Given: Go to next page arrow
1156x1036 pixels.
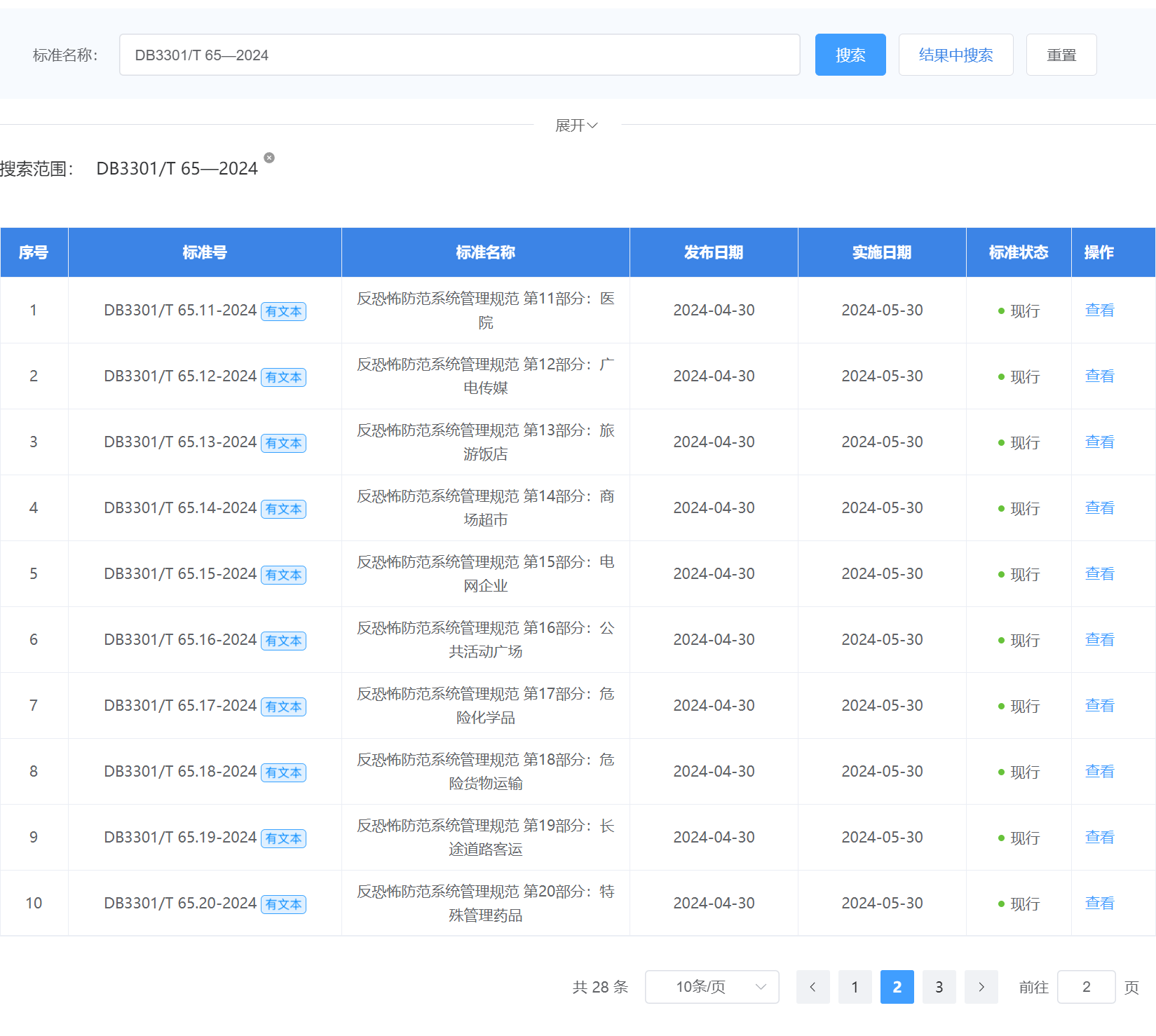Looking at the screenshot, I should click(981, 987).
